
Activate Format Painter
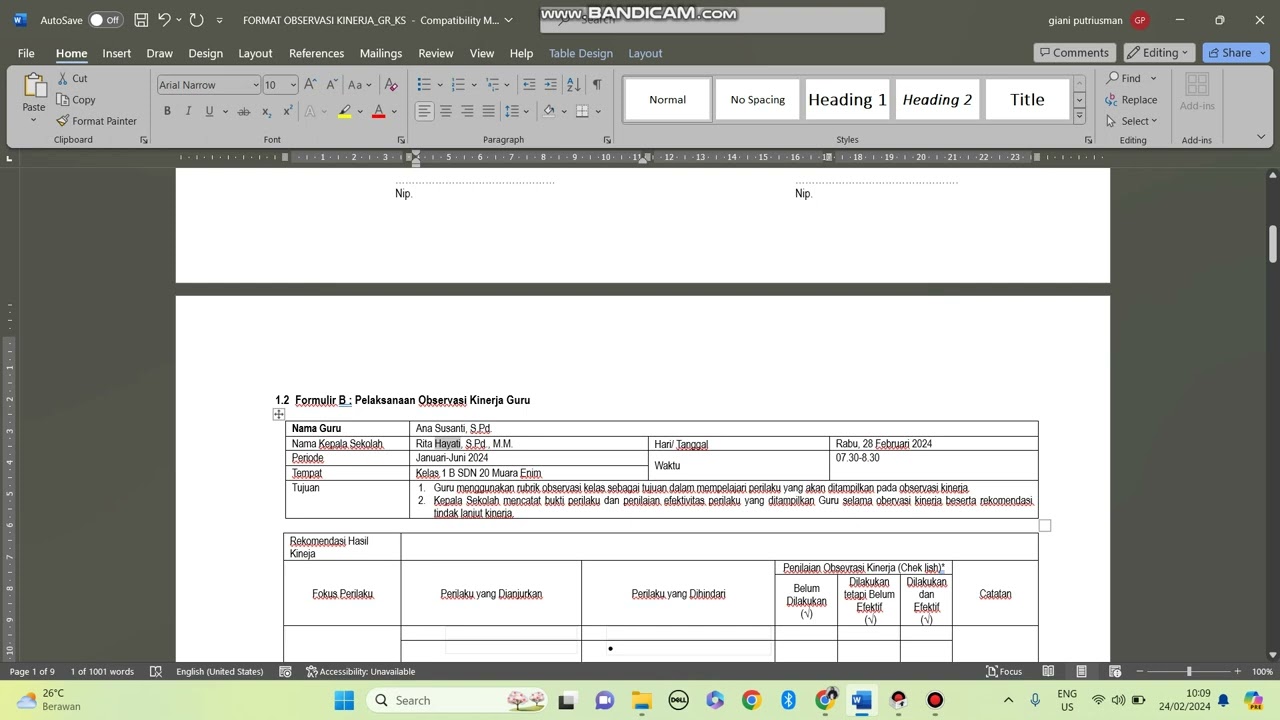pyautogui.click(x=97, y=121)
